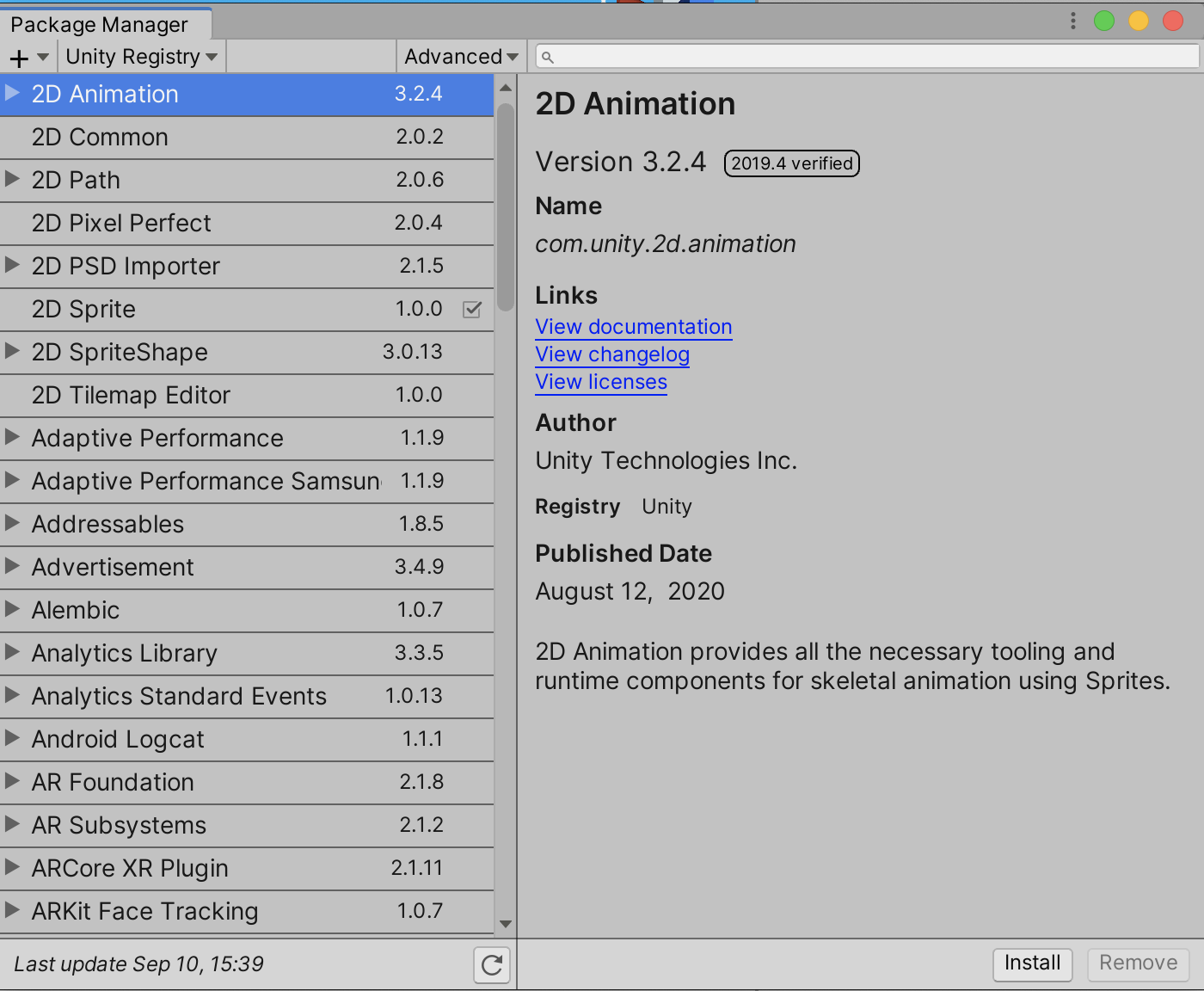Select the ARKit Face Tracking row

pos(247,912)
